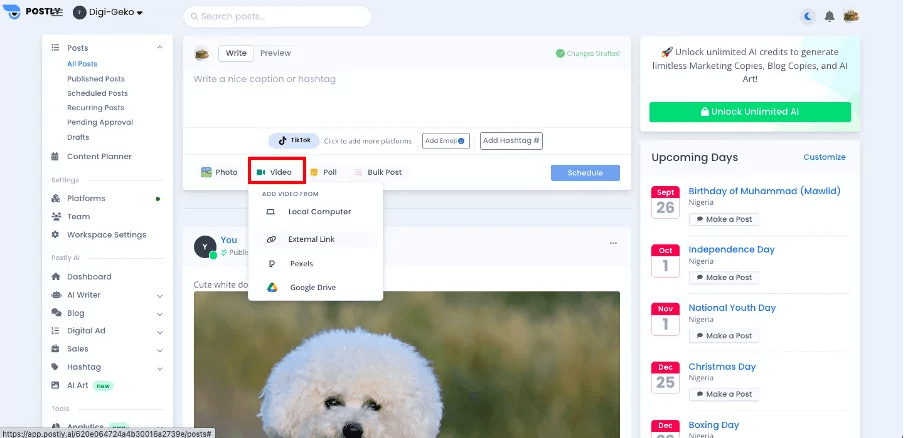
Task: Open the Boxing Day event
Action: pyautogui.click(x=714, y=425)
